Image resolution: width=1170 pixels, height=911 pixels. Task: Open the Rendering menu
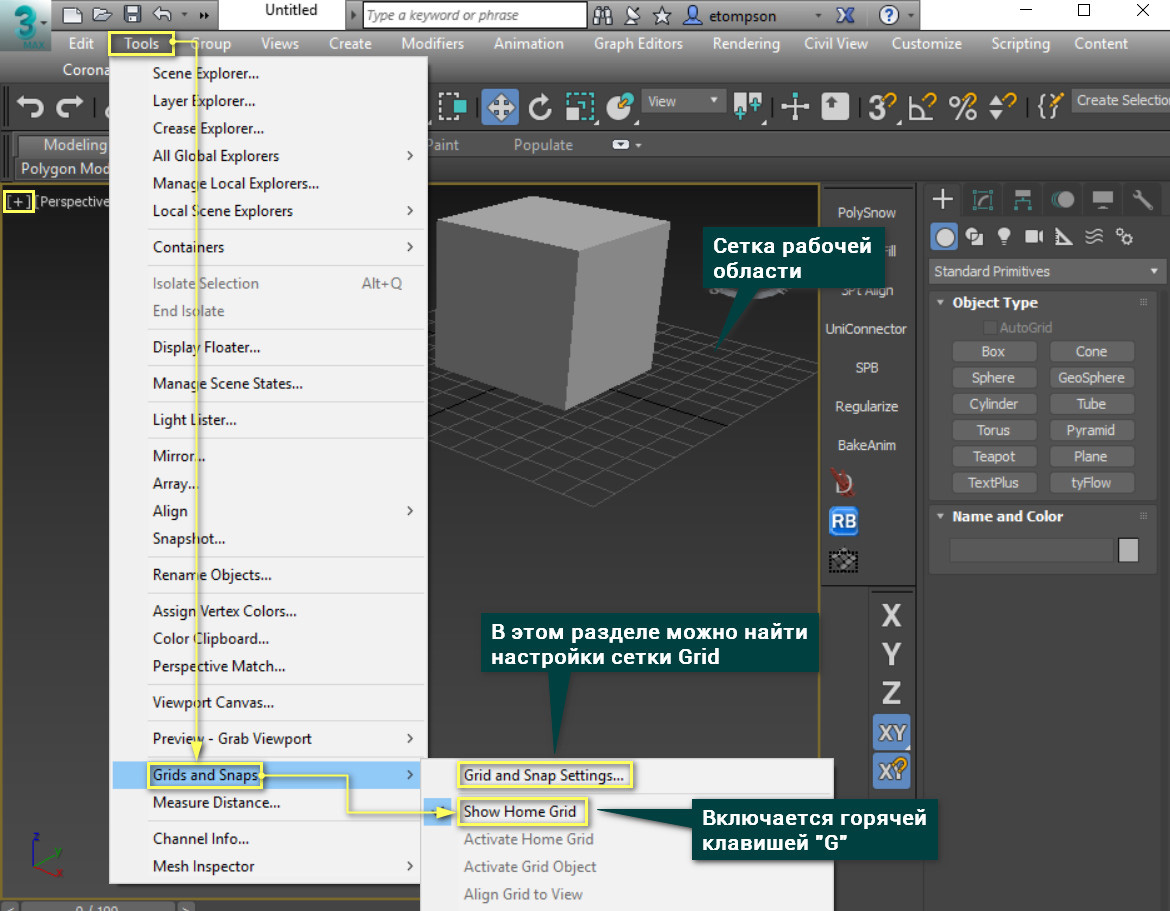coord(745,44)
